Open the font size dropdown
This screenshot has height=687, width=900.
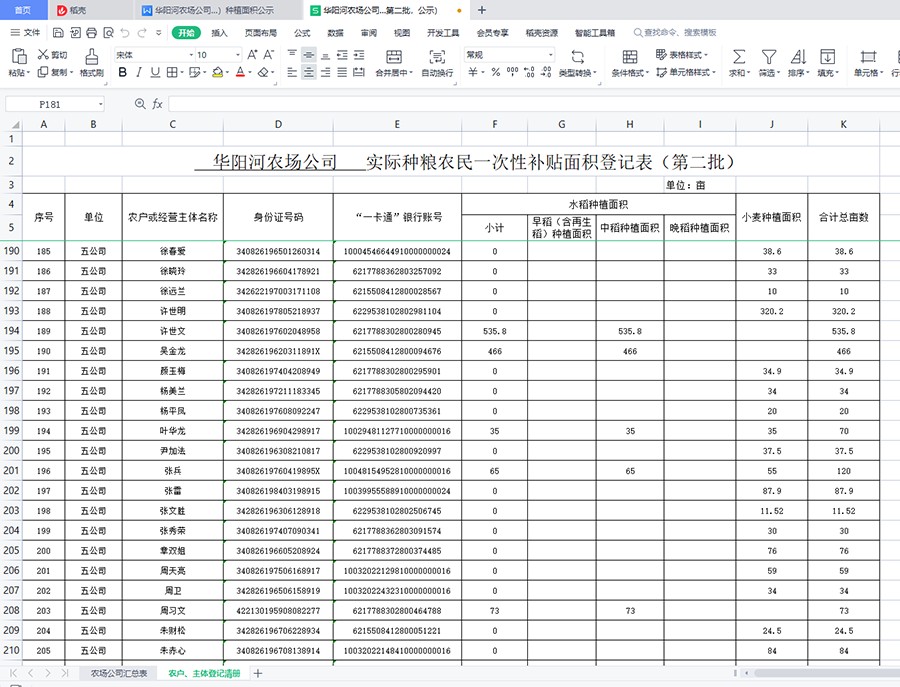coord(236,55)
